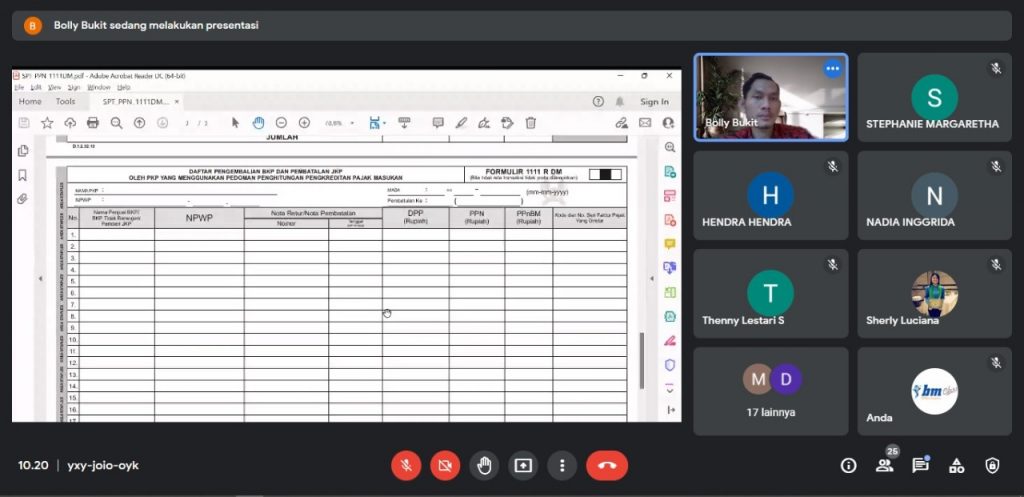Screen dimensions: 1024x497
Task: Click the Save file icon in Acrobat toolbar
Action: [x=24, y=123]
